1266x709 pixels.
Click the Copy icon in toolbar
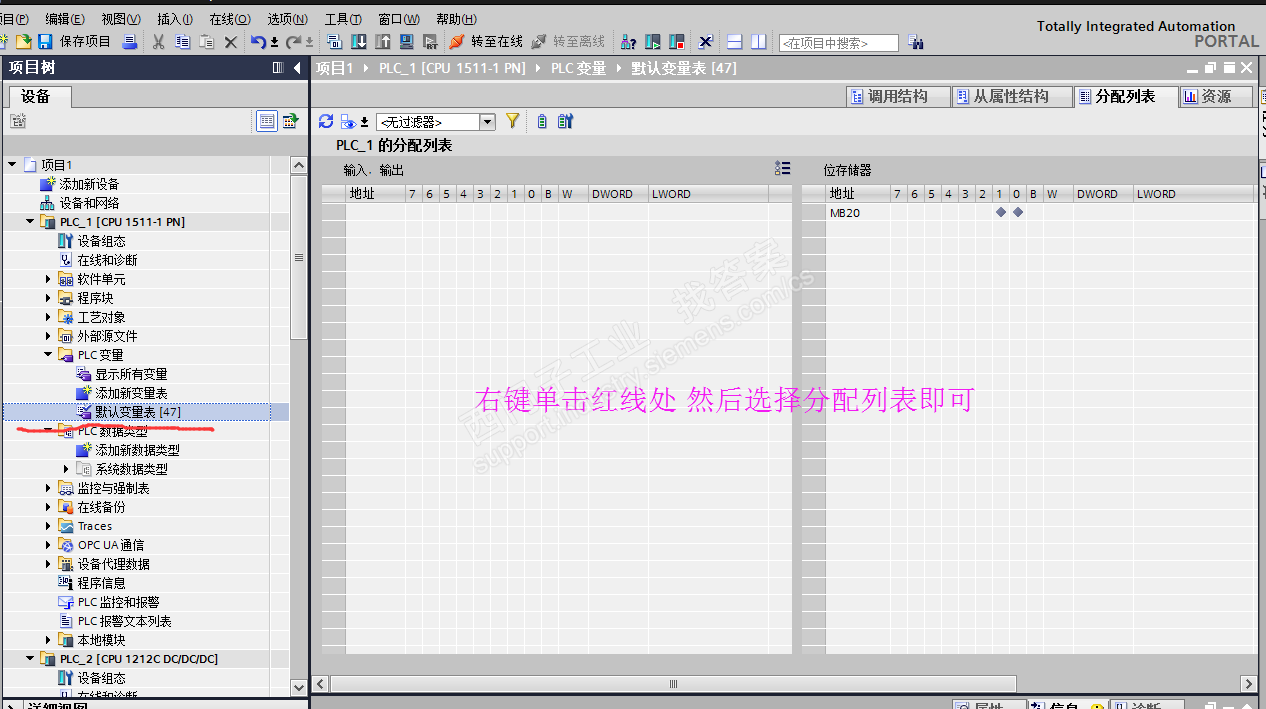(182, 42)
